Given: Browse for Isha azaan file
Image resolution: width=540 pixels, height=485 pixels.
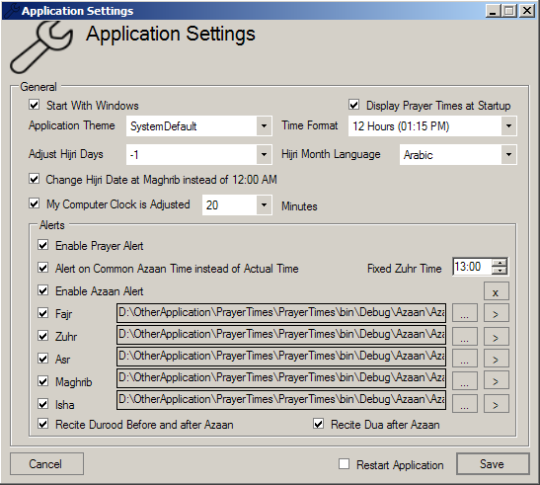Looking at the screenshot, I should click(x=465, y=404).
